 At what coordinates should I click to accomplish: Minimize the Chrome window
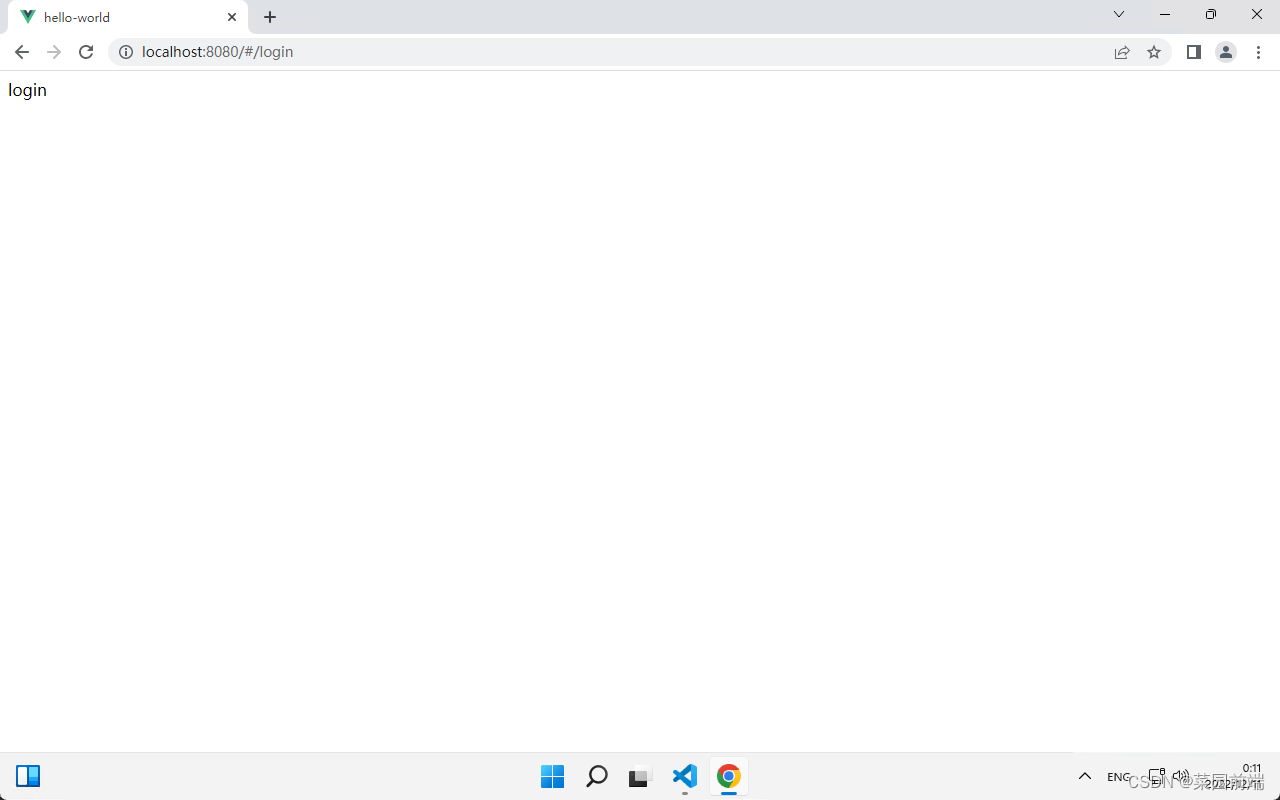point(1165,14)
